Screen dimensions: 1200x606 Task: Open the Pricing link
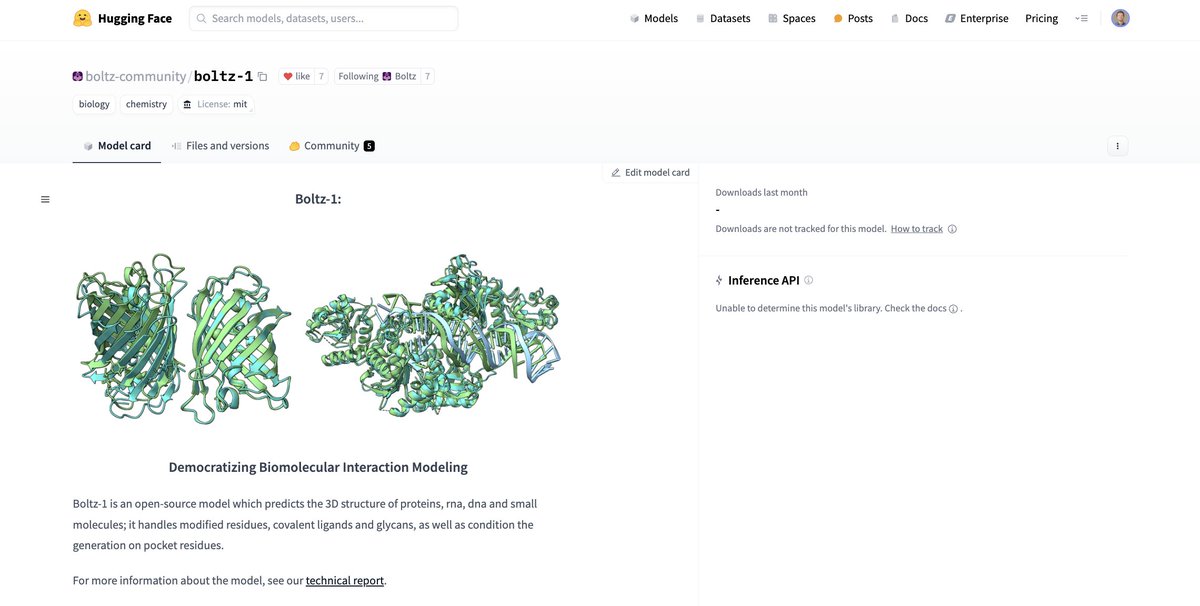1041,18
